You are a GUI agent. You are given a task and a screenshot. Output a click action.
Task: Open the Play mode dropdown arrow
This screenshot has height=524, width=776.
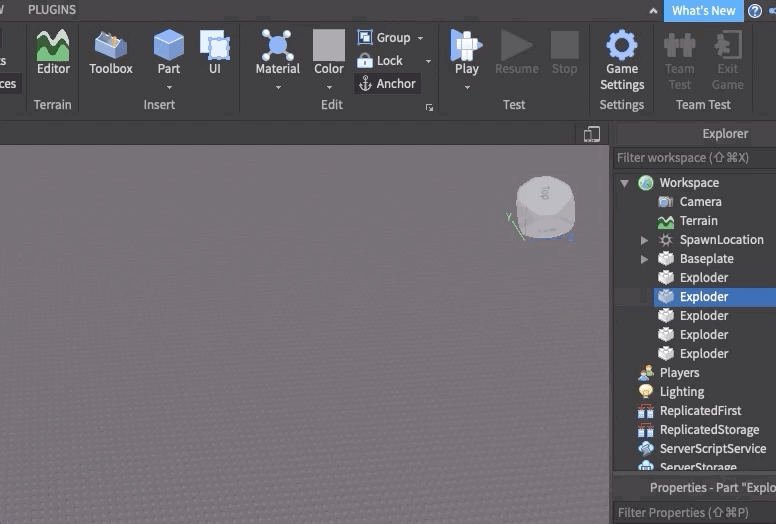[467, 88]
